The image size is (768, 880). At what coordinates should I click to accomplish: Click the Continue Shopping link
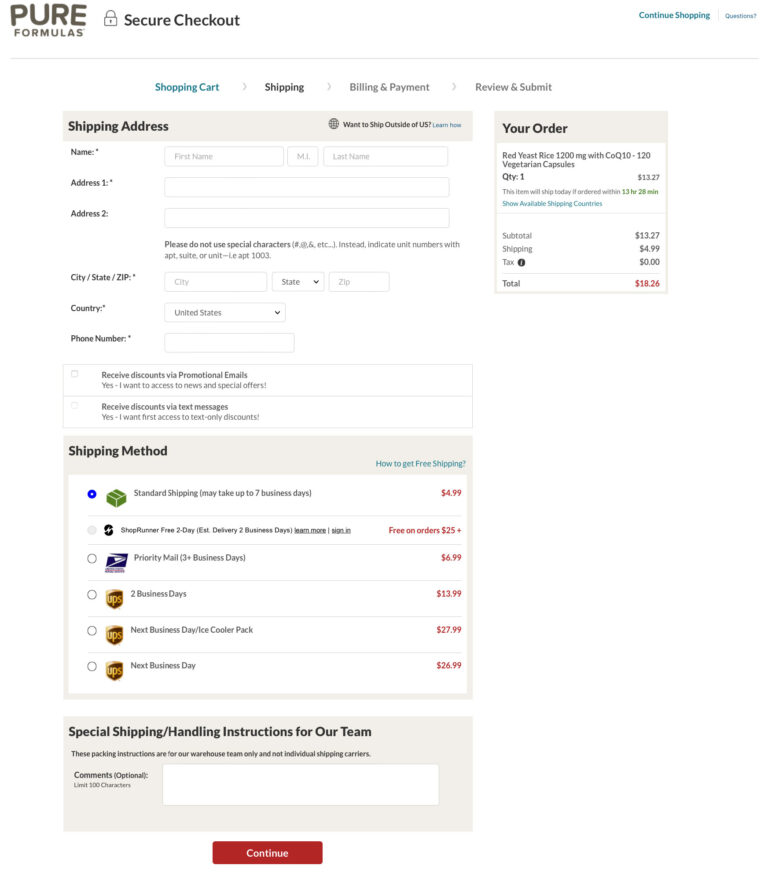point(674,15)
